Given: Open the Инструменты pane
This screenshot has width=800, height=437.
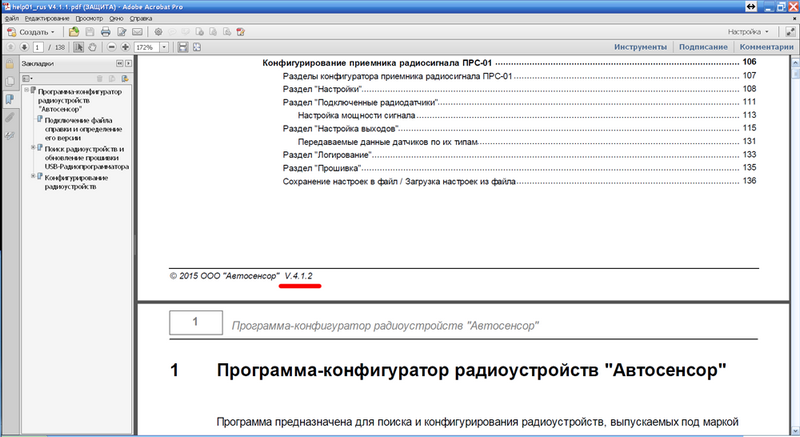Looking at the screenshot, I should tap(640, 47).
